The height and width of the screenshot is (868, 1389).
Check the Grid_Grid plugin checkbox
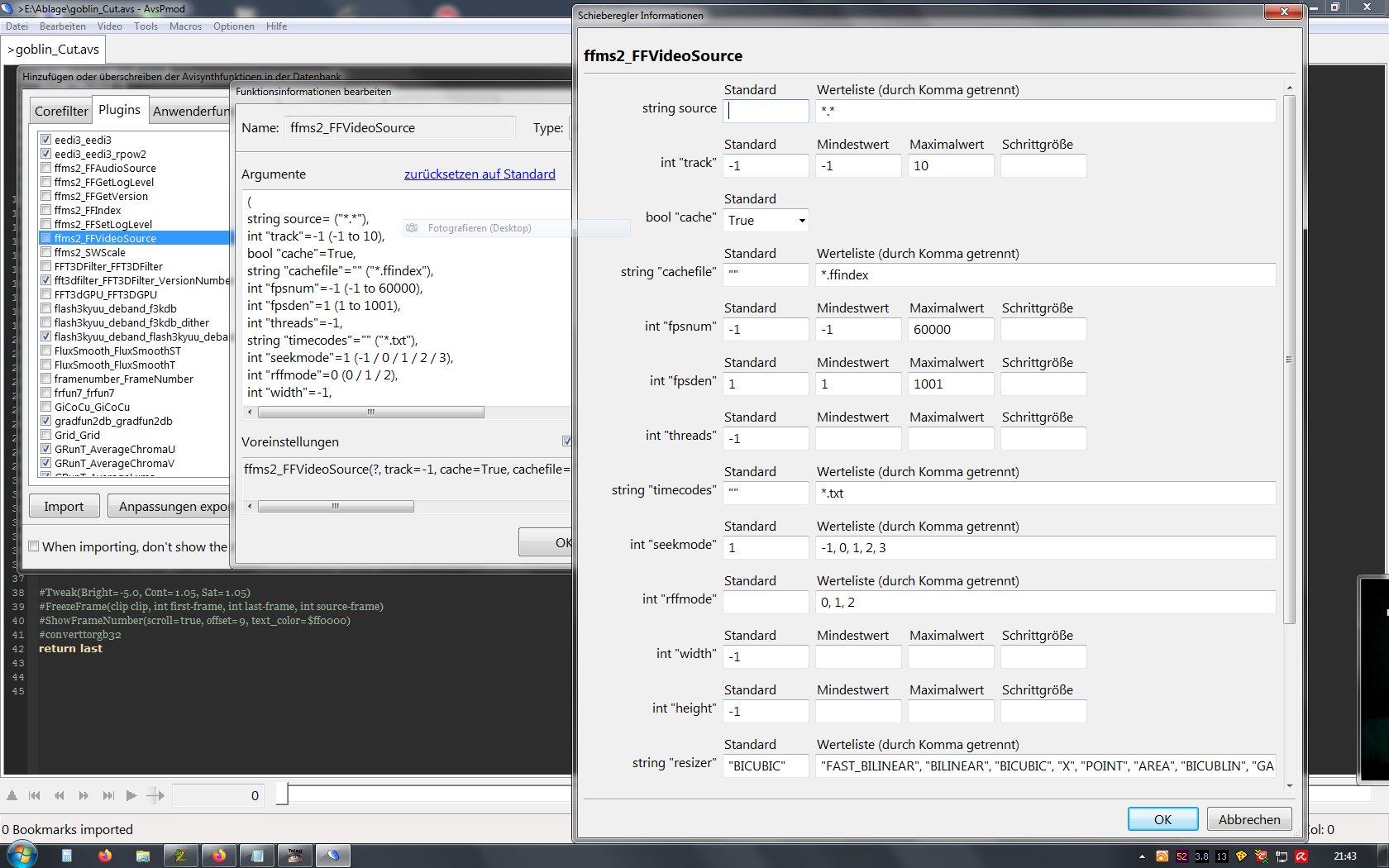point(46,435)
